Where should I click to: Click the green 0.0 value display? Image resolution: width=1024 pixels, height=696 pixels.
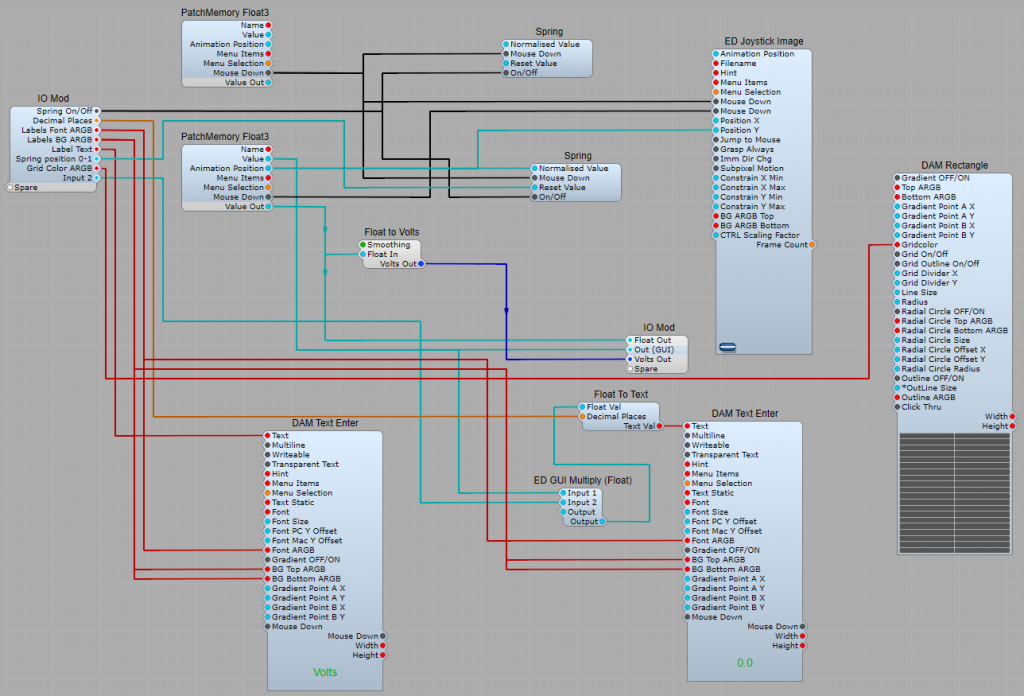744,663
